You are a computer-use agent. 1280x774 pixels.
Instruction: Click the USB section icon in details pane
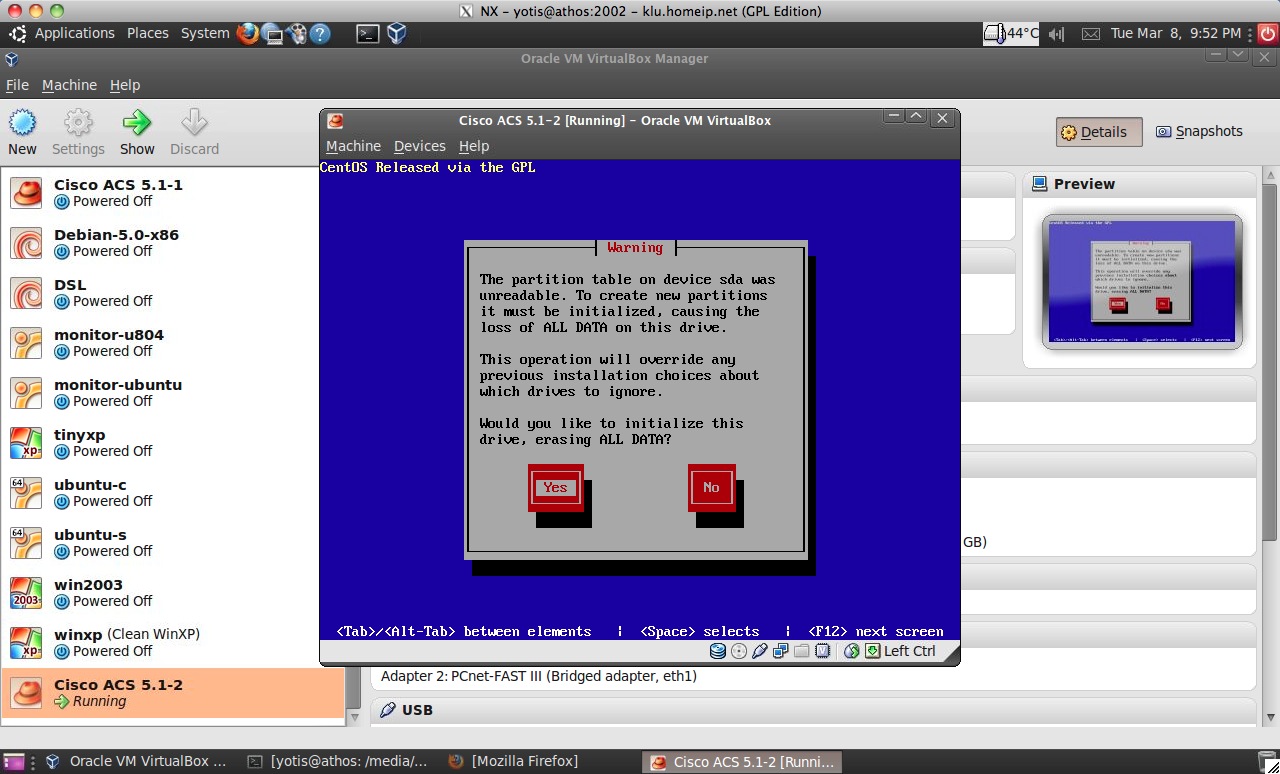[388, 709]
